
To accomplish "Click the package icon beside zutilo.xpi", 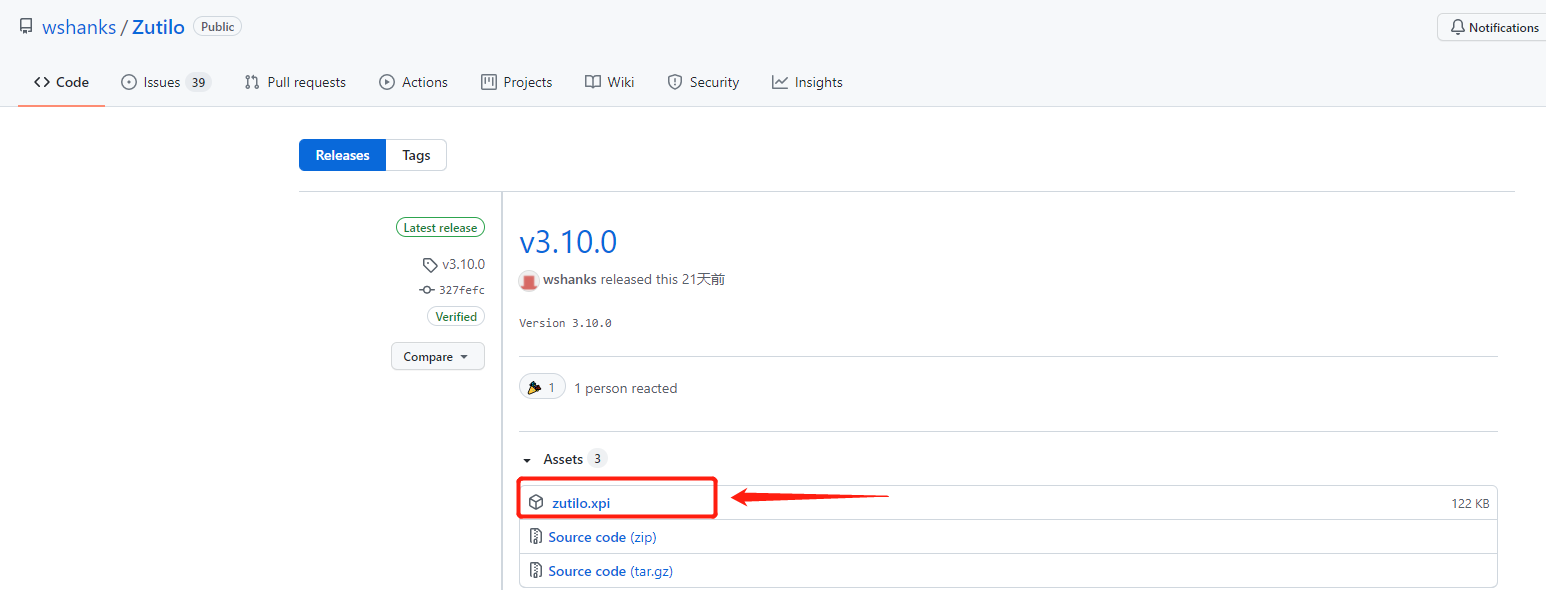I will 536,503.
